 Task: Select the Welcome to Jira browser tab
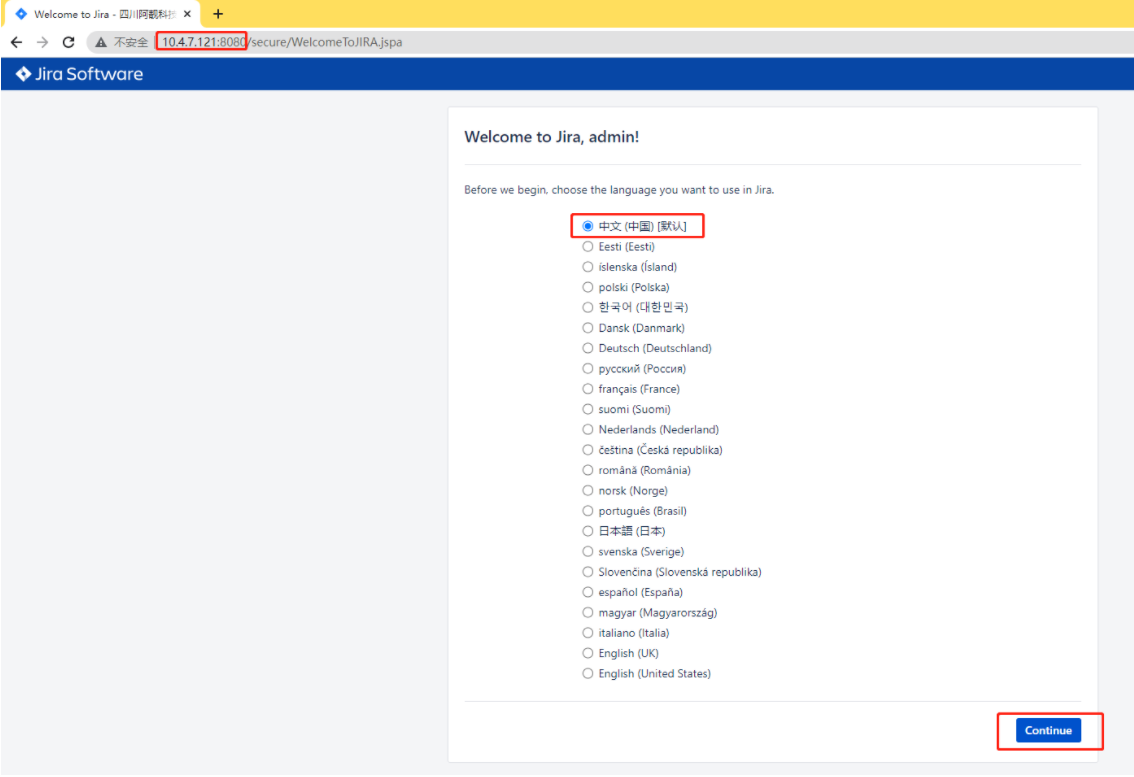[x=101, y=14]
